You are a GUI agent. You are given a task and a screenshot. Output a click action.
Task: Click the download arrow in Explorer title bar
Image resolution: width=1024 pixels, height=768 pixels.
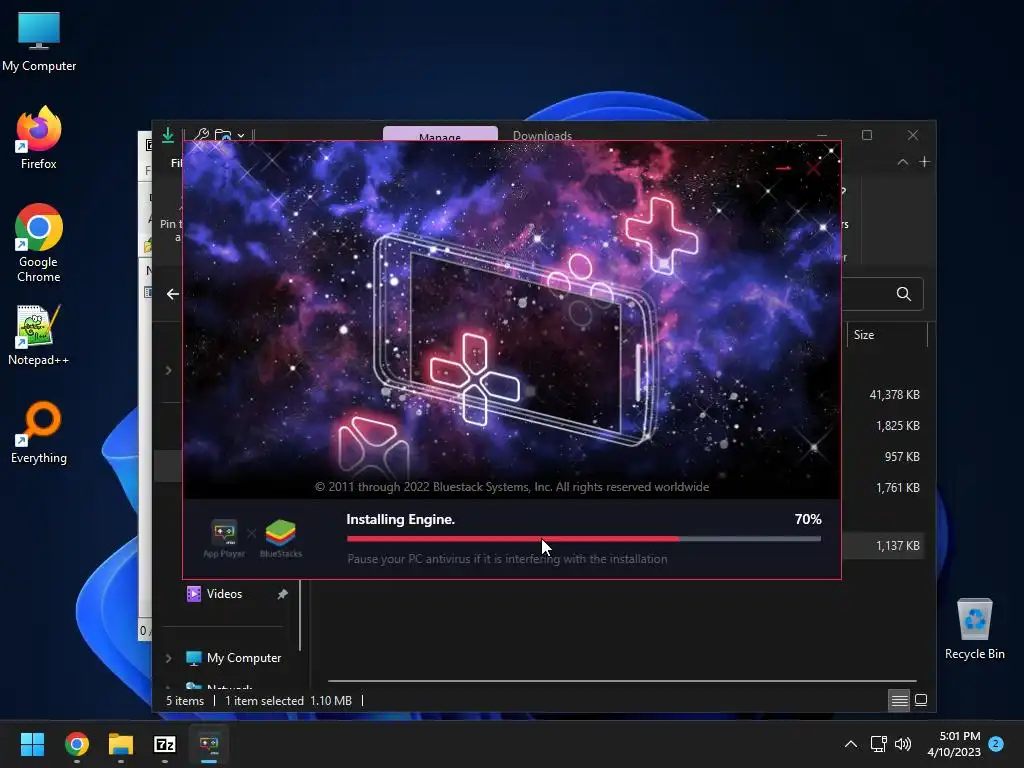(x=168, y=135)
